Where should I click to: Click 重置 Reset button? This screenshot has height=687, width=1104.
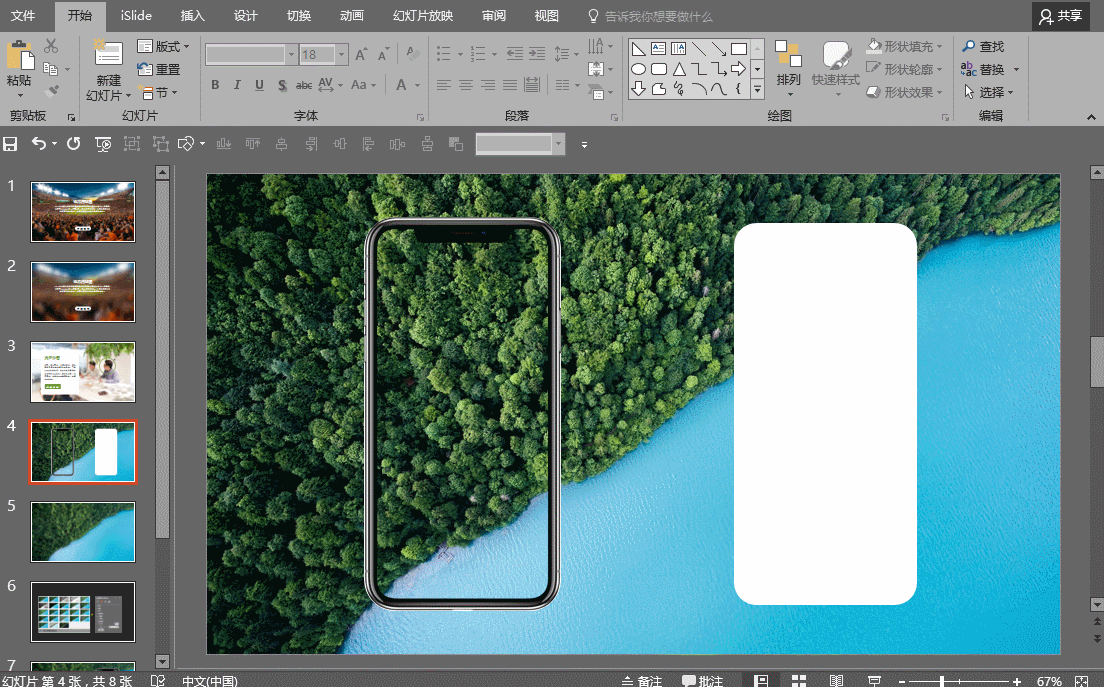pos(159,69)
